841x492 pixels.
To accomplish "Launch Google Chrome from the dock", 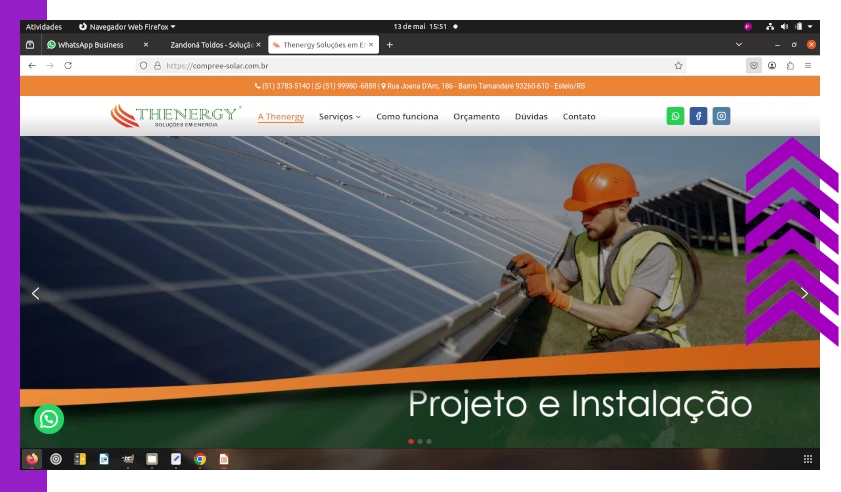I will coord(200,459).
